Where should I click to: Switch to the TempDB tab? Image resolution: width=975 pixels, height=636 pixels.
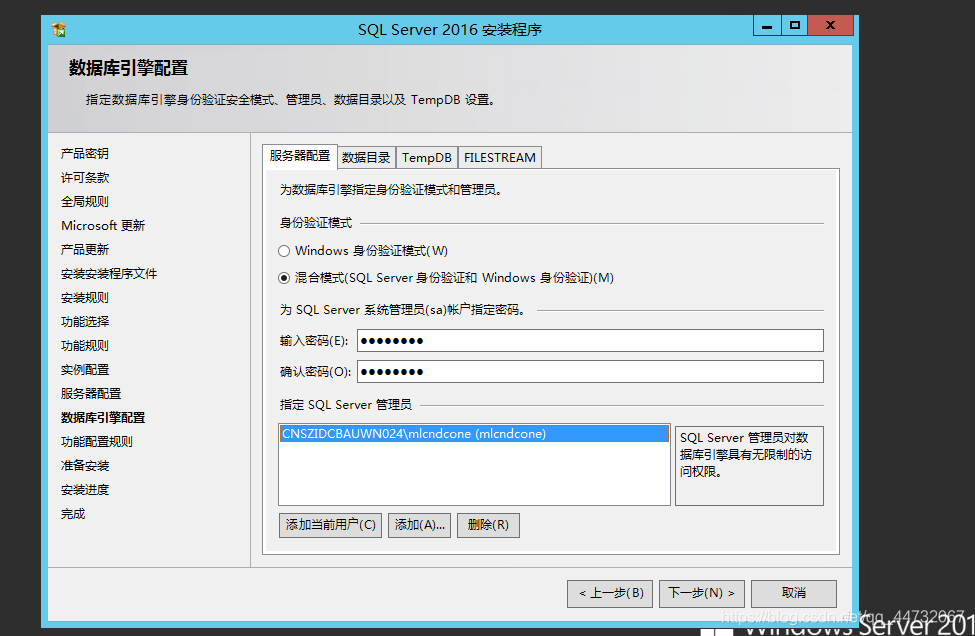[x=427, y=157]
